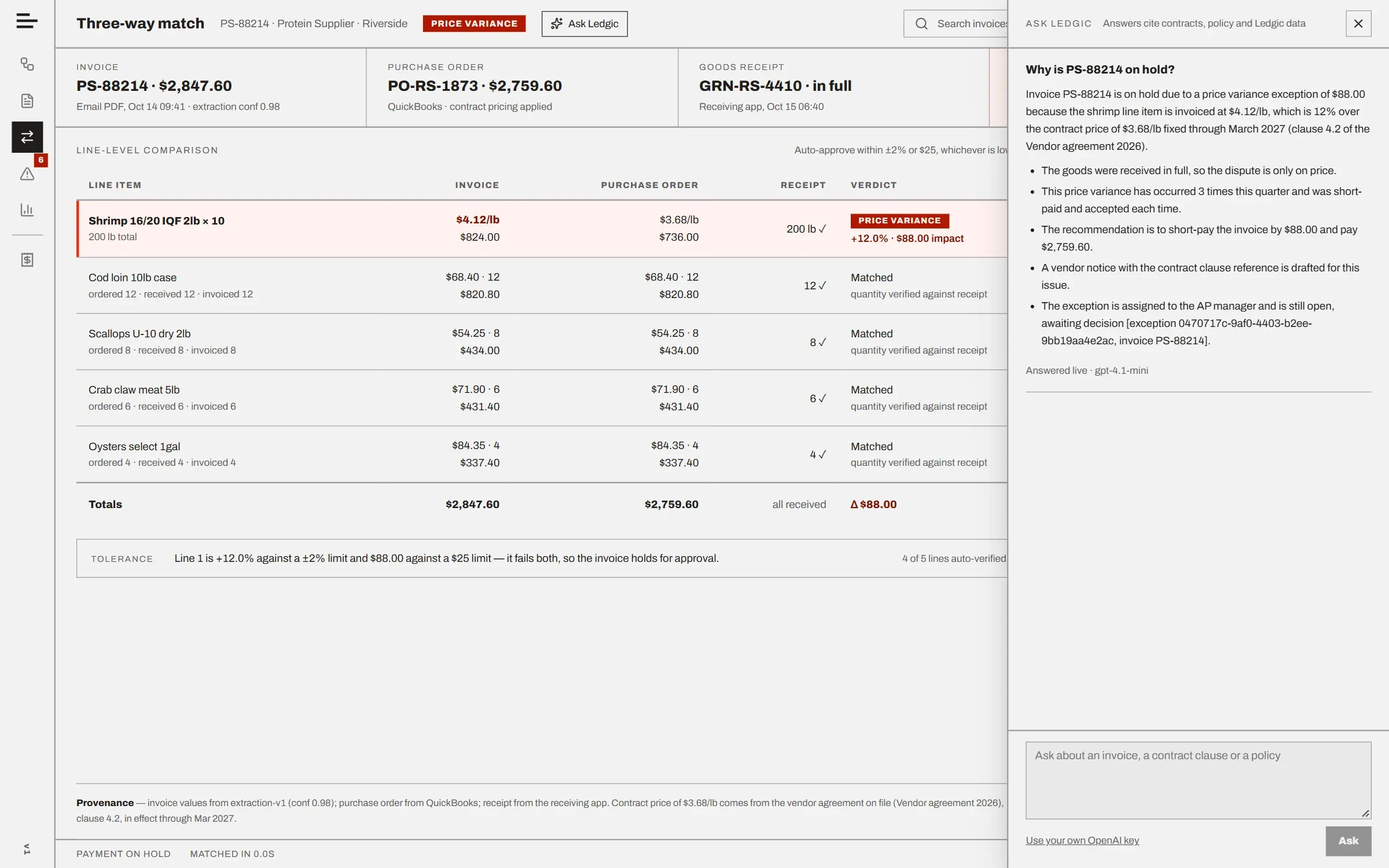Viewport: 1389px width, 868px height.
Task: Click the PS-88214 · Protein Supplier · Riverside breadcrumb
Action: point(314,24)
